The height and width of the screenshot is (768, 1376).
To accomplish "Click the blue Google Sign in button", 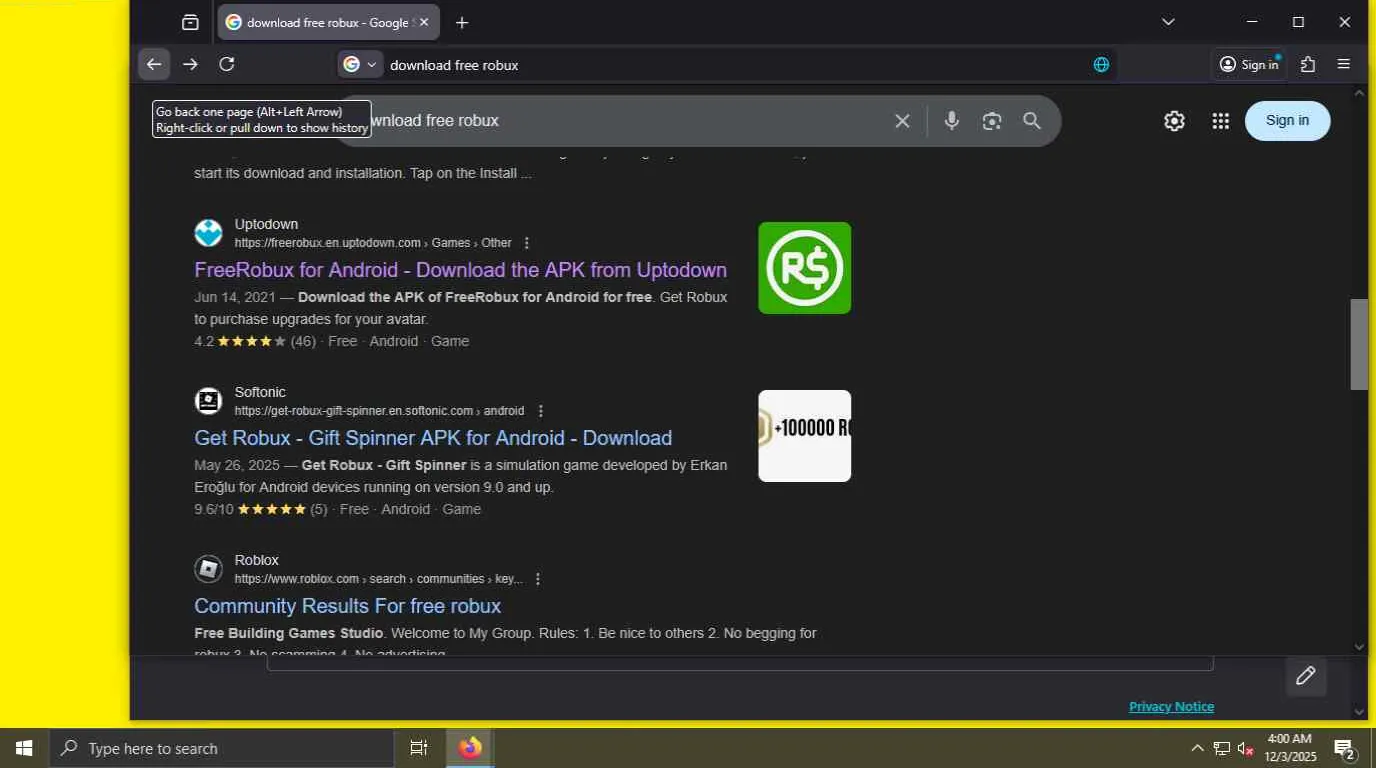I will 1287,121.
